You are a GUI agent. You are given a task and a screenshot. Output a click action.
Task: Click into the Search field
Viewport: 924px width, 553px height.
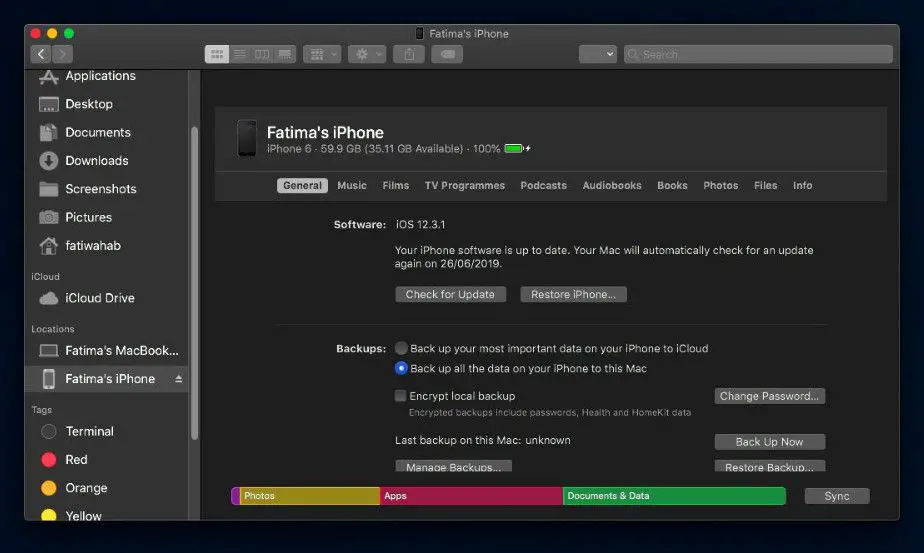pos(758,54)
